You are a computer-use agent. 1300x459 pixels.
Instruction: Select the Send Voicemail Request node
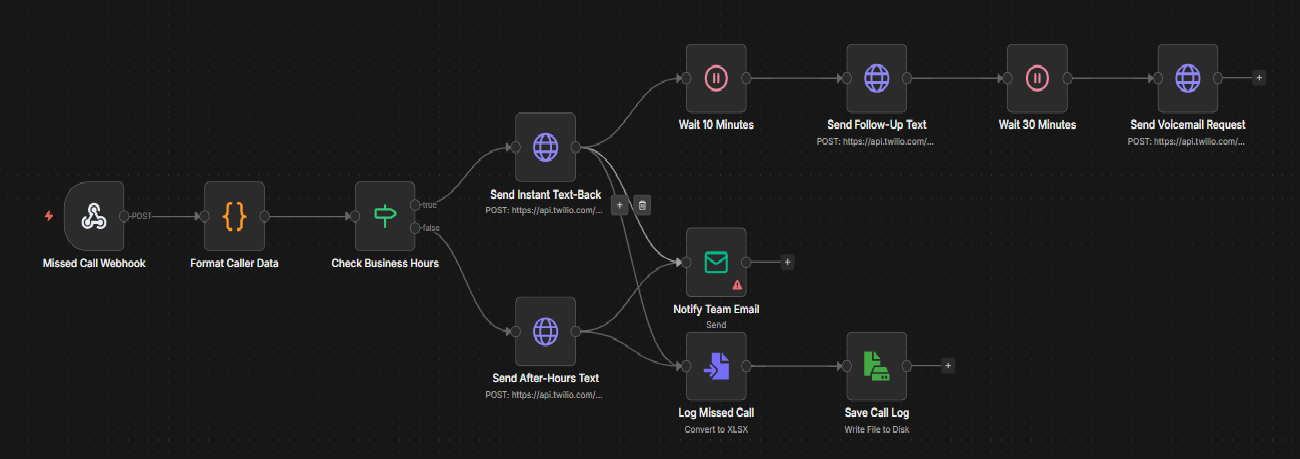pyautogui.click(x=1187, y=78)
